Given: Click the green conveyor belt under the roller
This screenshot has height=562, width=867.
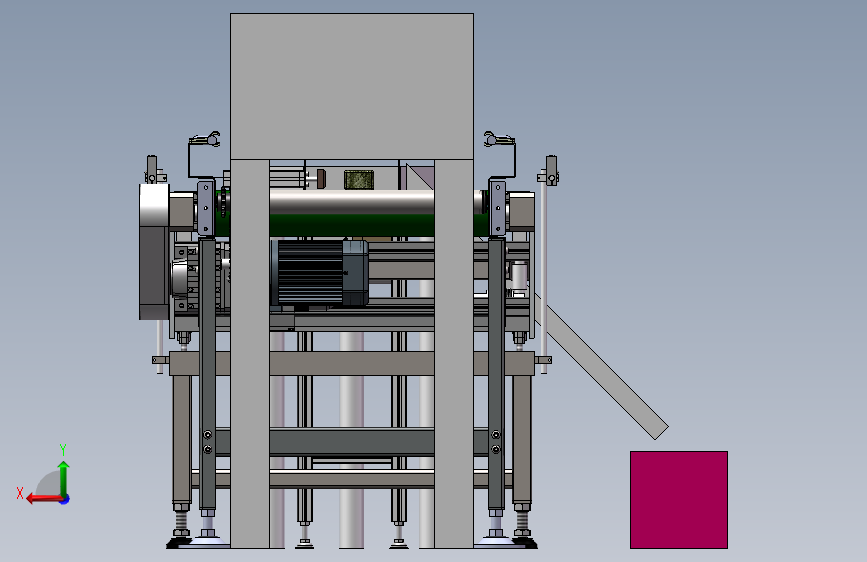Looking at the screenshot, I should [352, 225].
